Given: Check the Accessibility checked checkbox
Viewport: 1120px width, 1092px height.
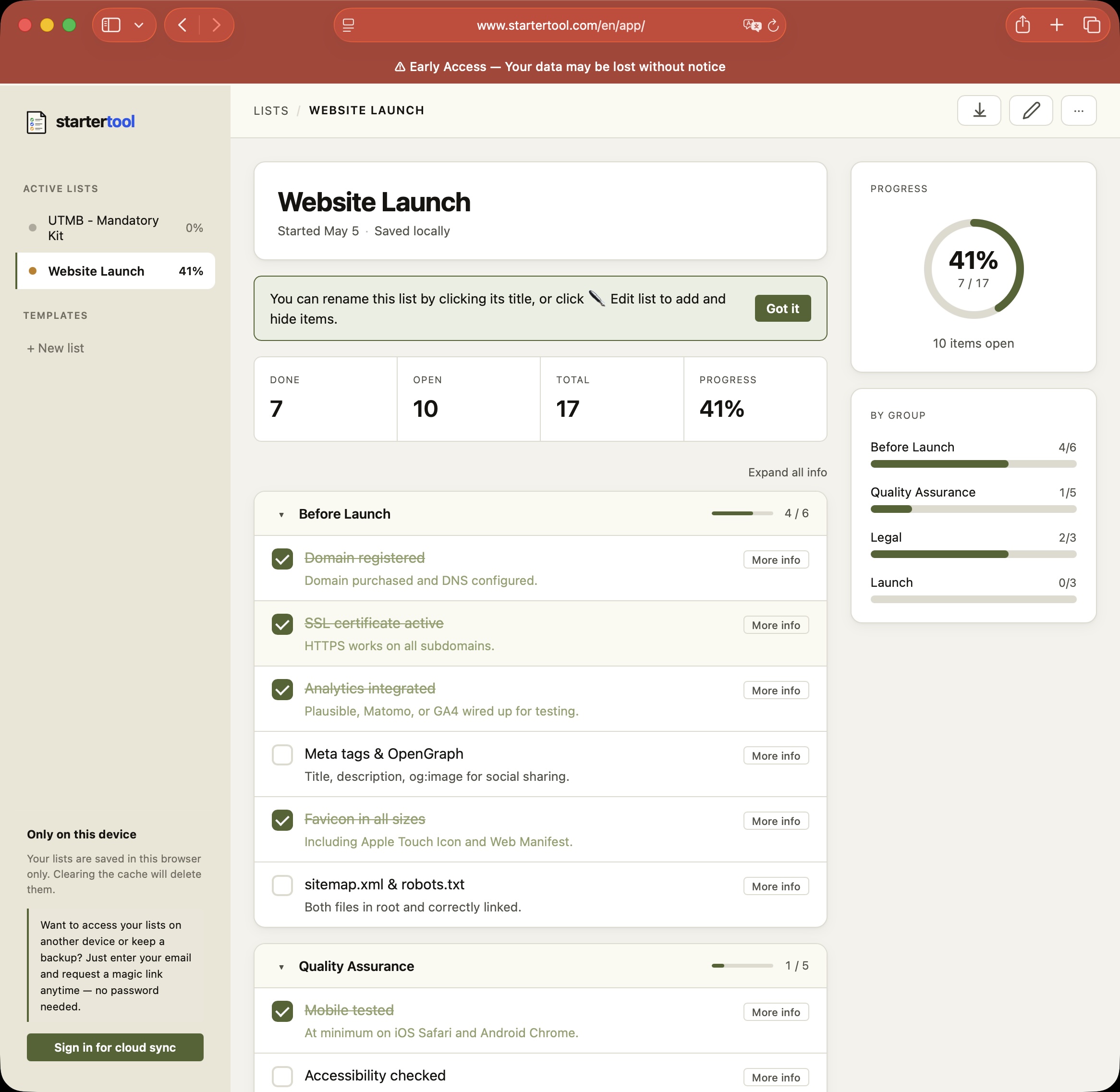Looking at the screenshot, I should (x=282, y=1077).
